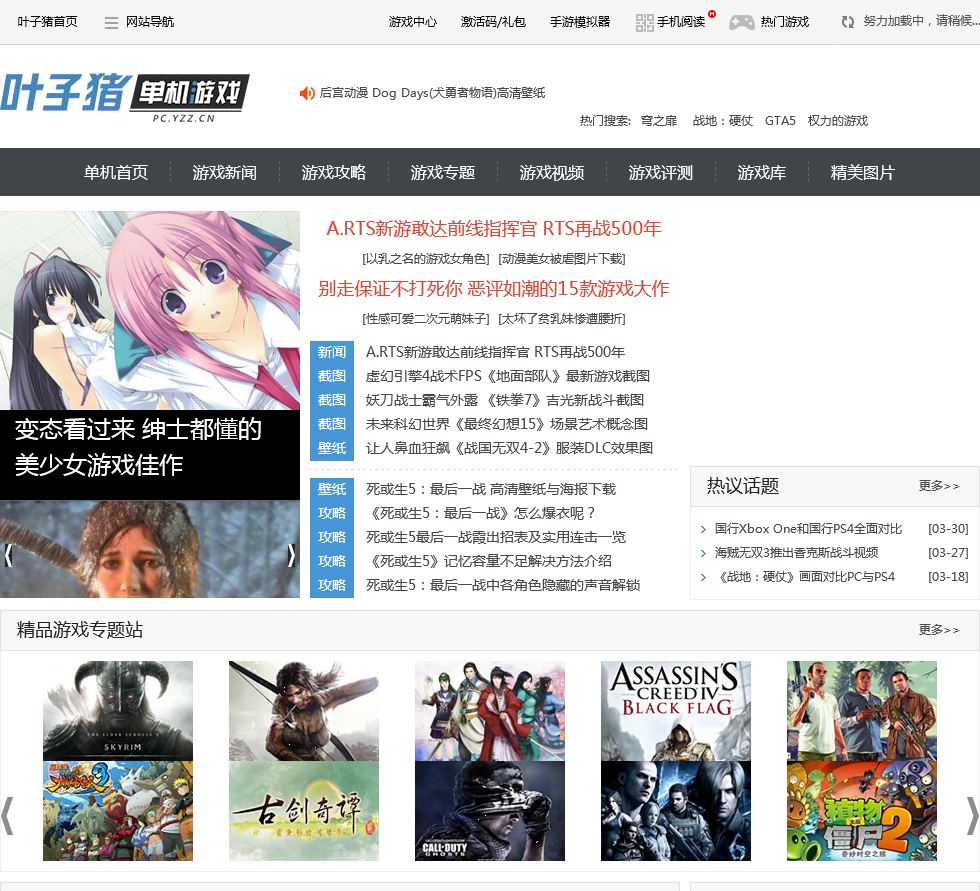
Task: Open [性感可爱二次元萌妹子] link
Action: 426,319
